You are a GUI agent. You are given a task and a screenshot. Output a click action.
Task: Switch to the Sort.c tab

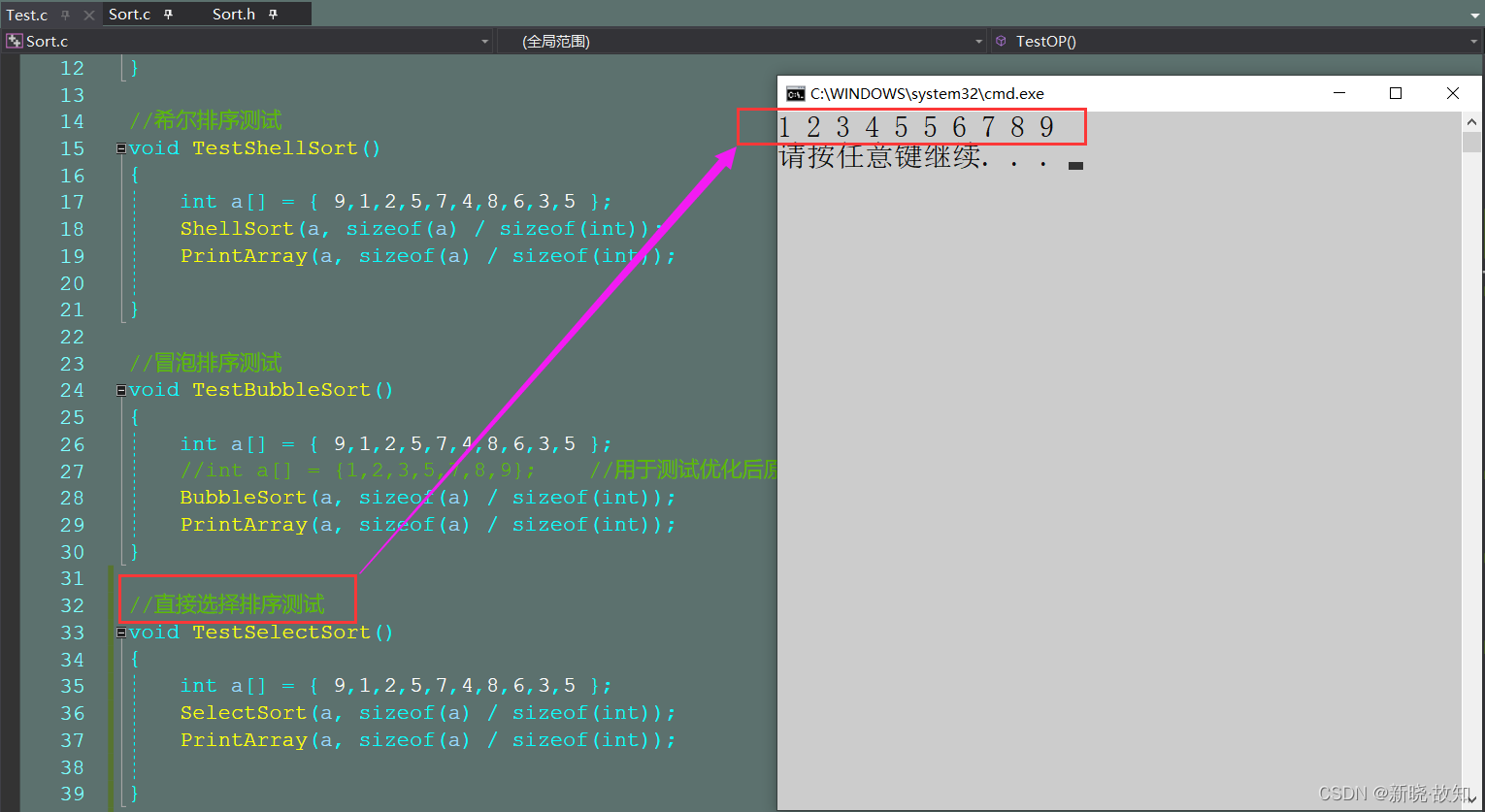pyautogui.click(x=129, y=15)
